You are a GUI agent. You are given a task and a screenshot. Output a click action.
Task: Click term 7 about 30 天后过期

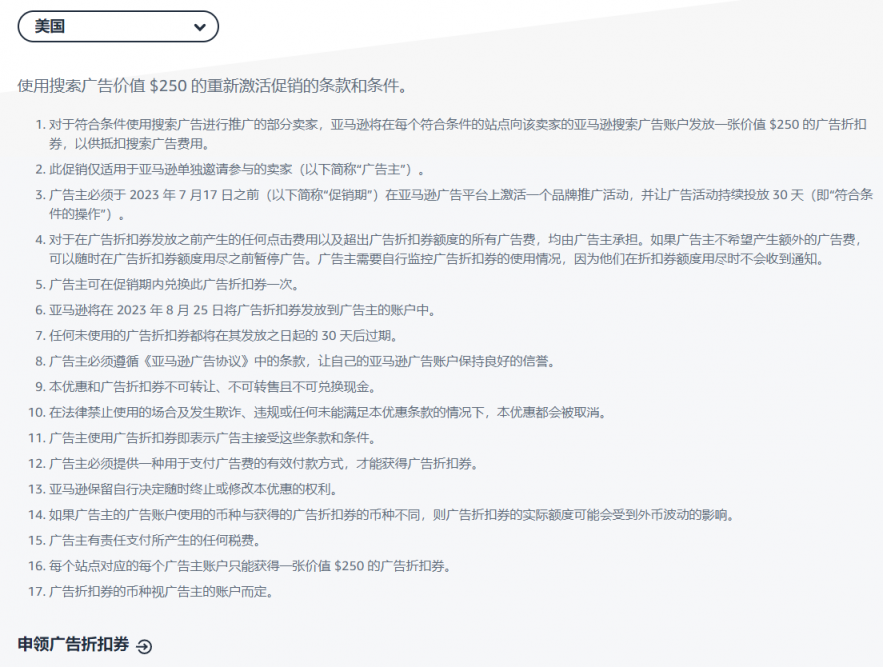(x=224, y=336)
